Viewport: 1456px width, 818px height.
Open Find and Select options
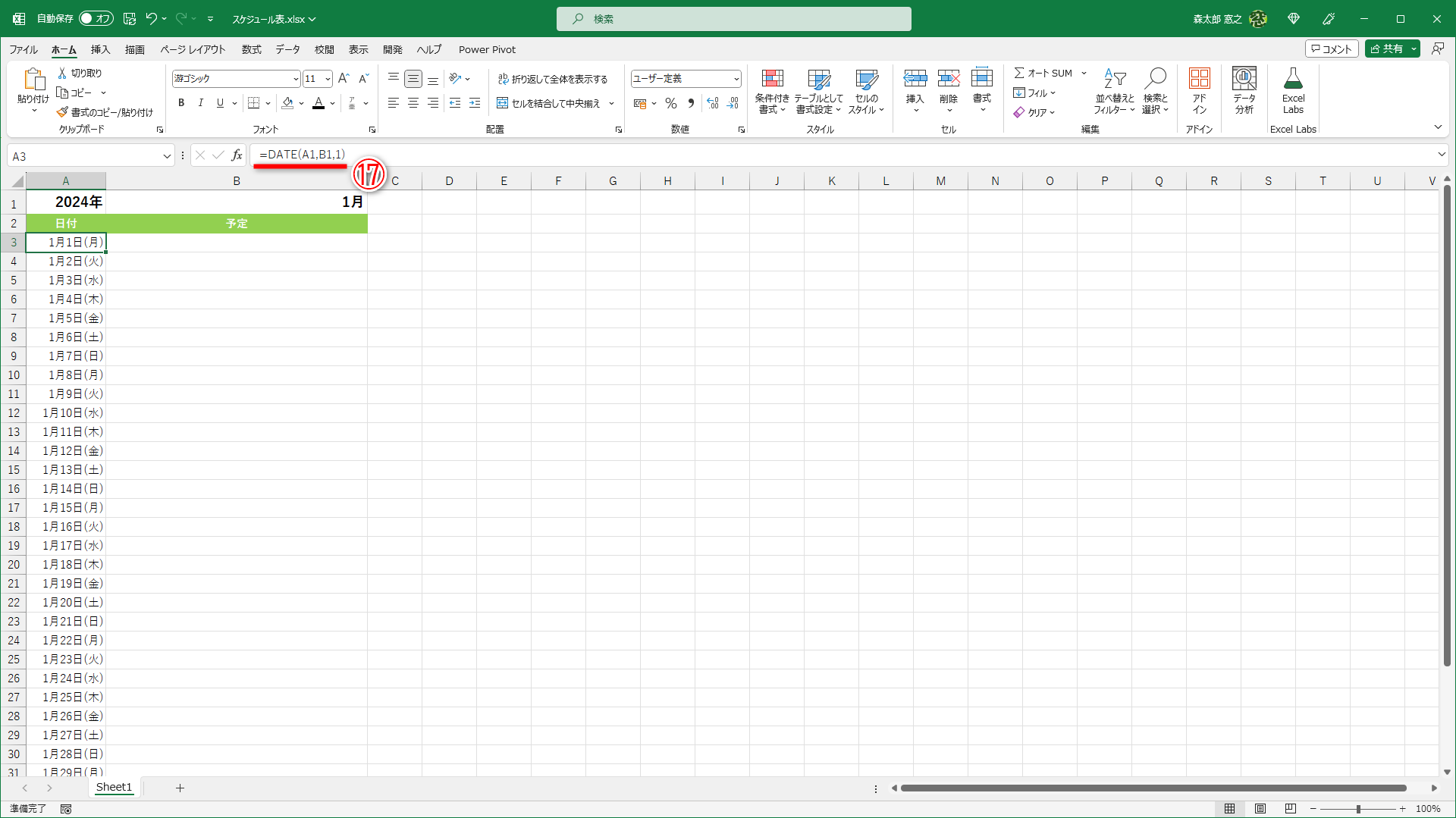(x=1156, y=92)
